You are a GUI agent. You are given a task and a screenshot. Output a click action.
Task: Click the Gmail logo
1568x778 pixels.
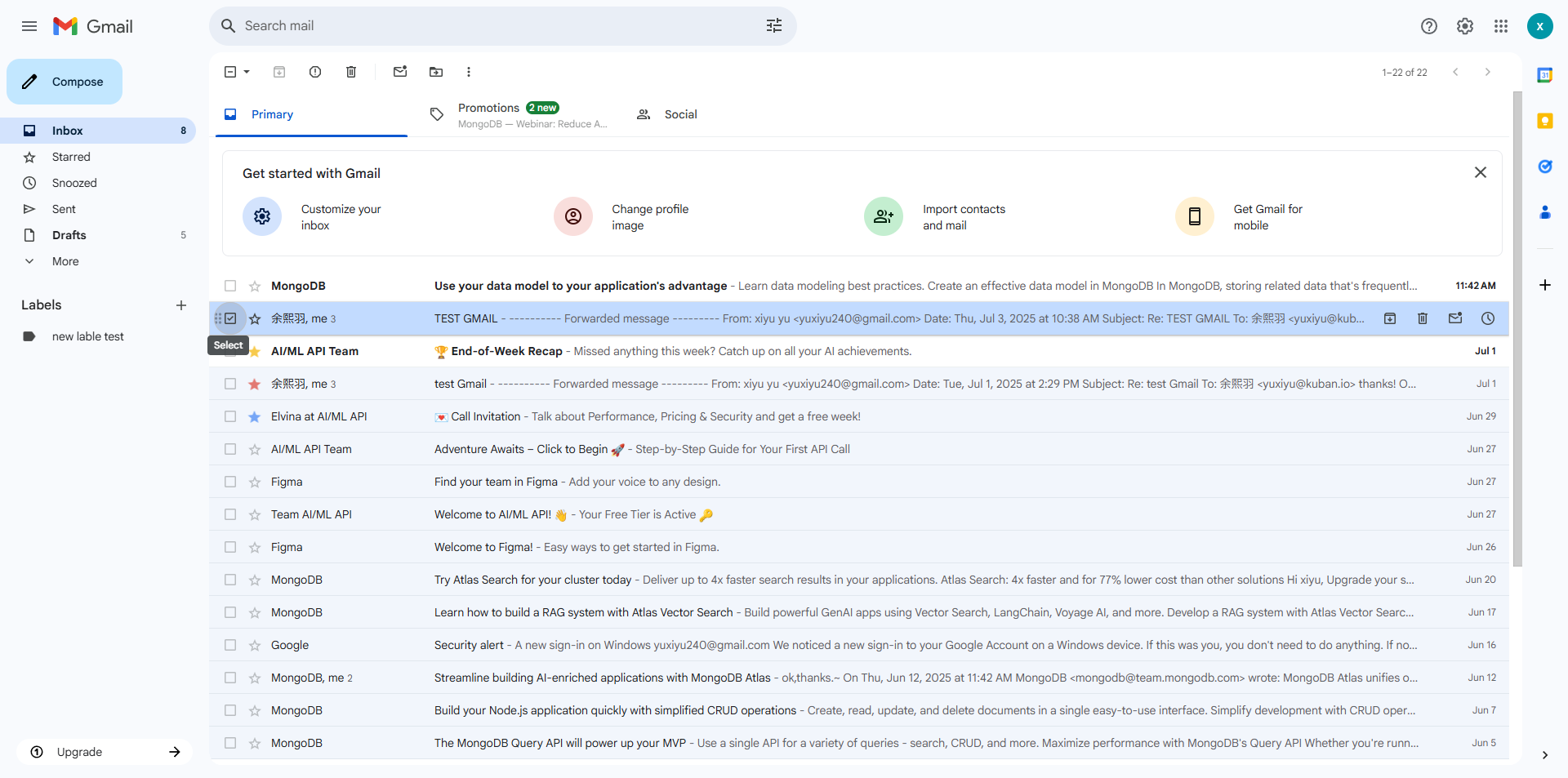click(x=92, y=26)
